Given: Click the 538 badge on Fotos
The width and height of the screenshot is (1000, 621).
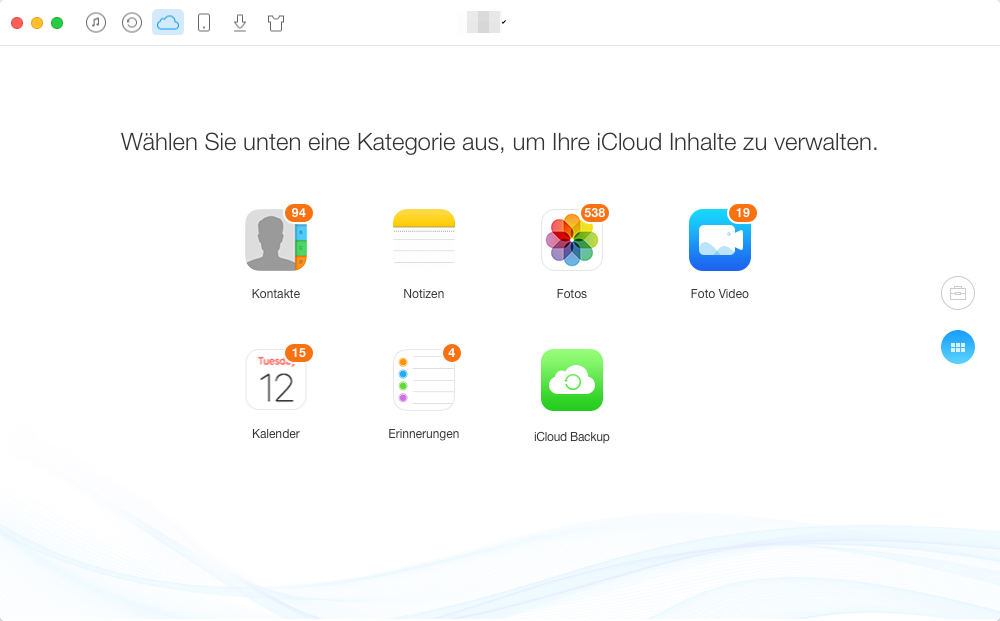Looking at the screenshot, I should [x=594, y=213].
